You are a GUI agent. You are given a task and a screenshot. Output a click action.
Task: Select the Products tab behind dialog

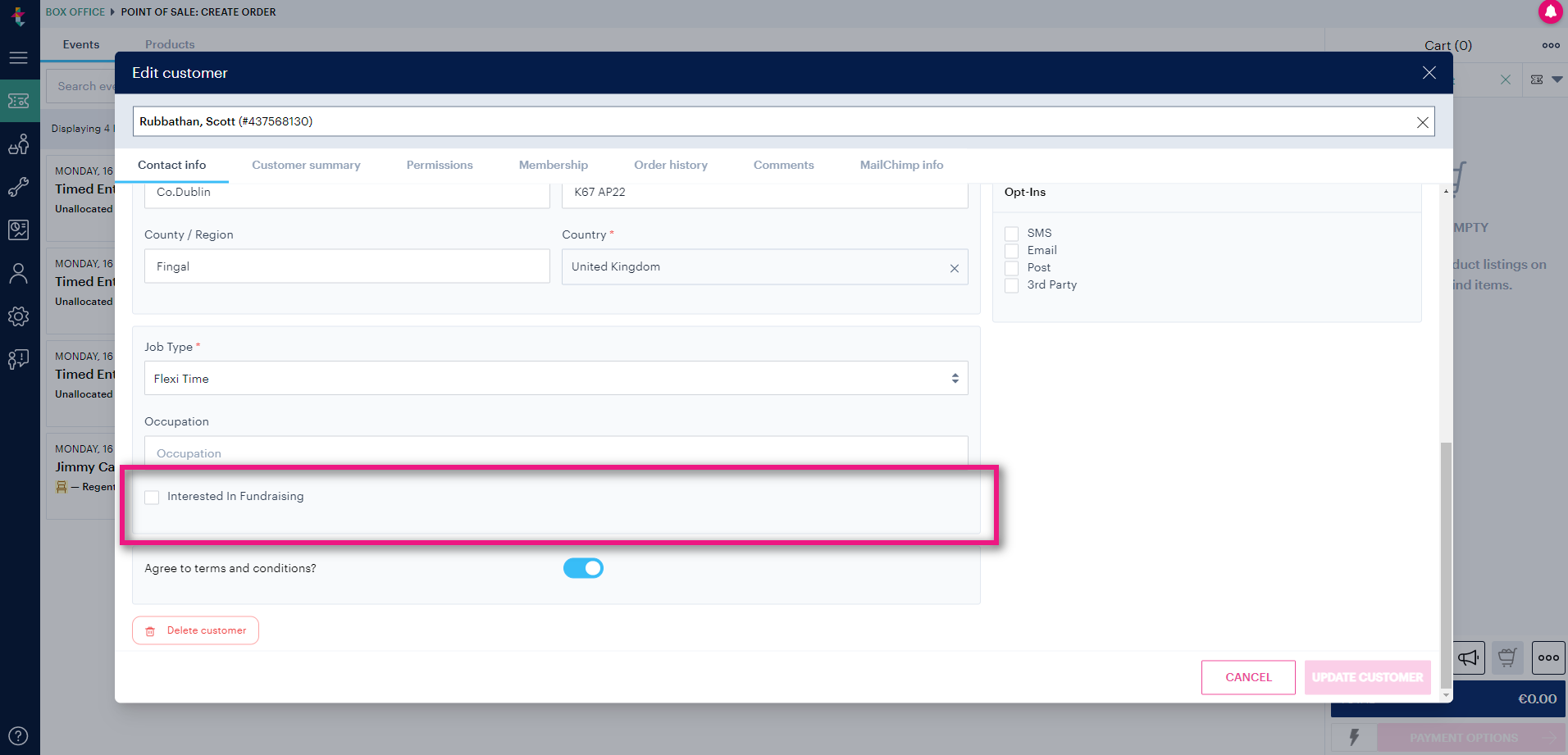[x=170, y=44]
